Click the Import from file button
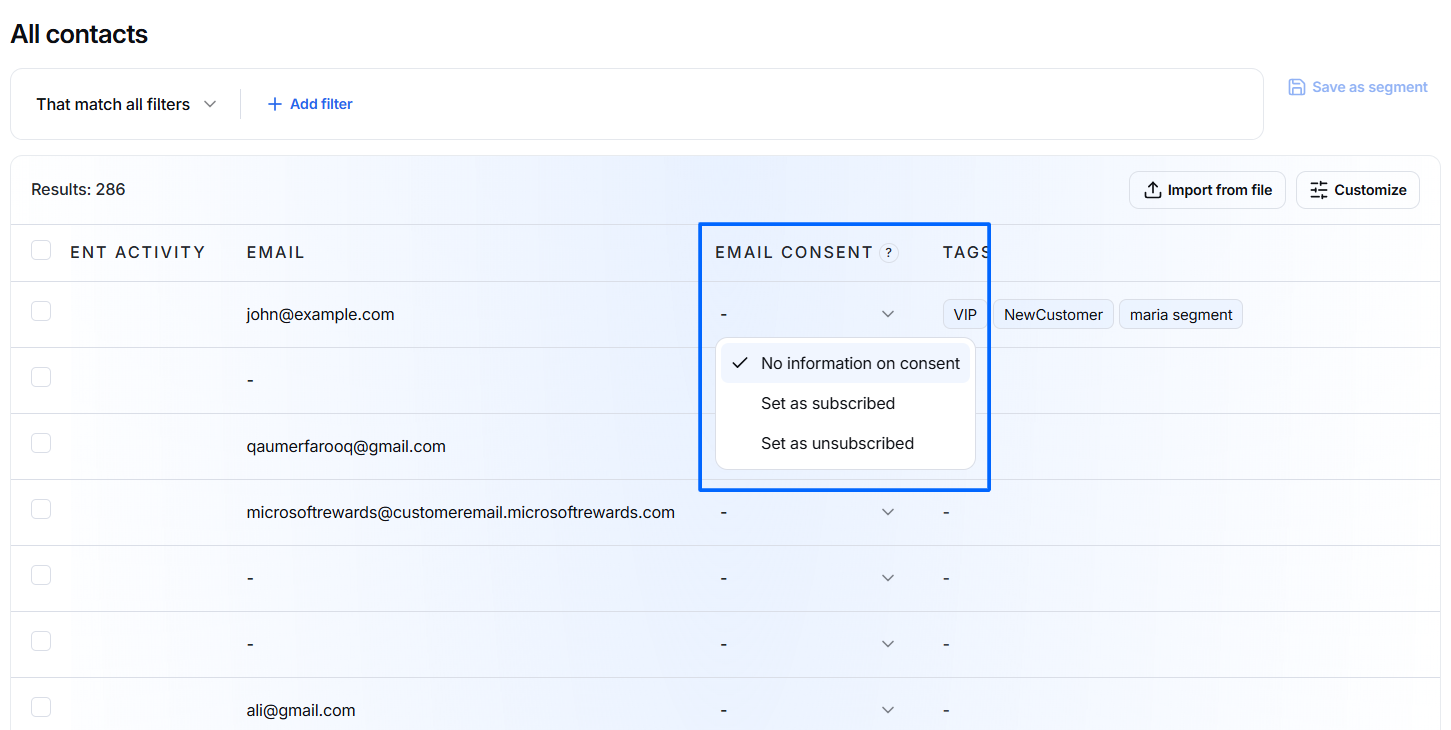Image resolution: width=1451 pixels, height=730 pixels. pos(1207,190)
